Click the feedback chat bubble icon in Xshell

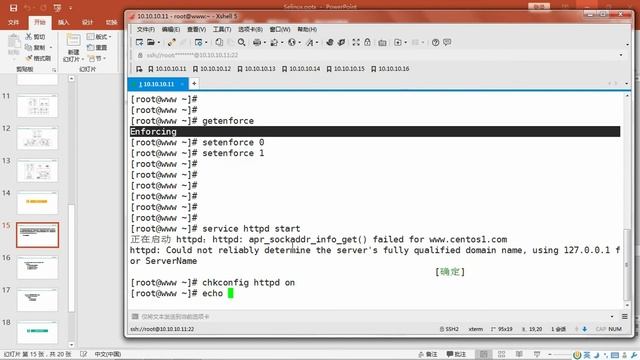tap(447, 42)
